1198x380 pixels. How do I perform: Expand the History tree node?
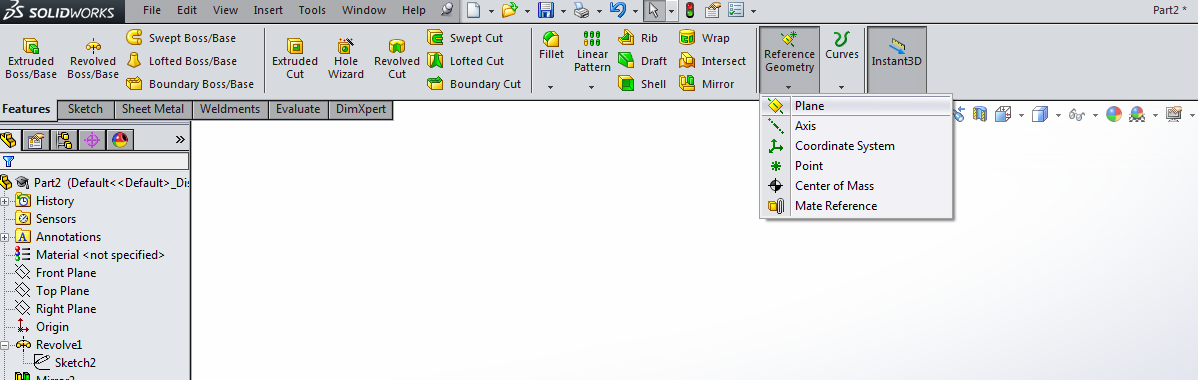tap(5, 201)
